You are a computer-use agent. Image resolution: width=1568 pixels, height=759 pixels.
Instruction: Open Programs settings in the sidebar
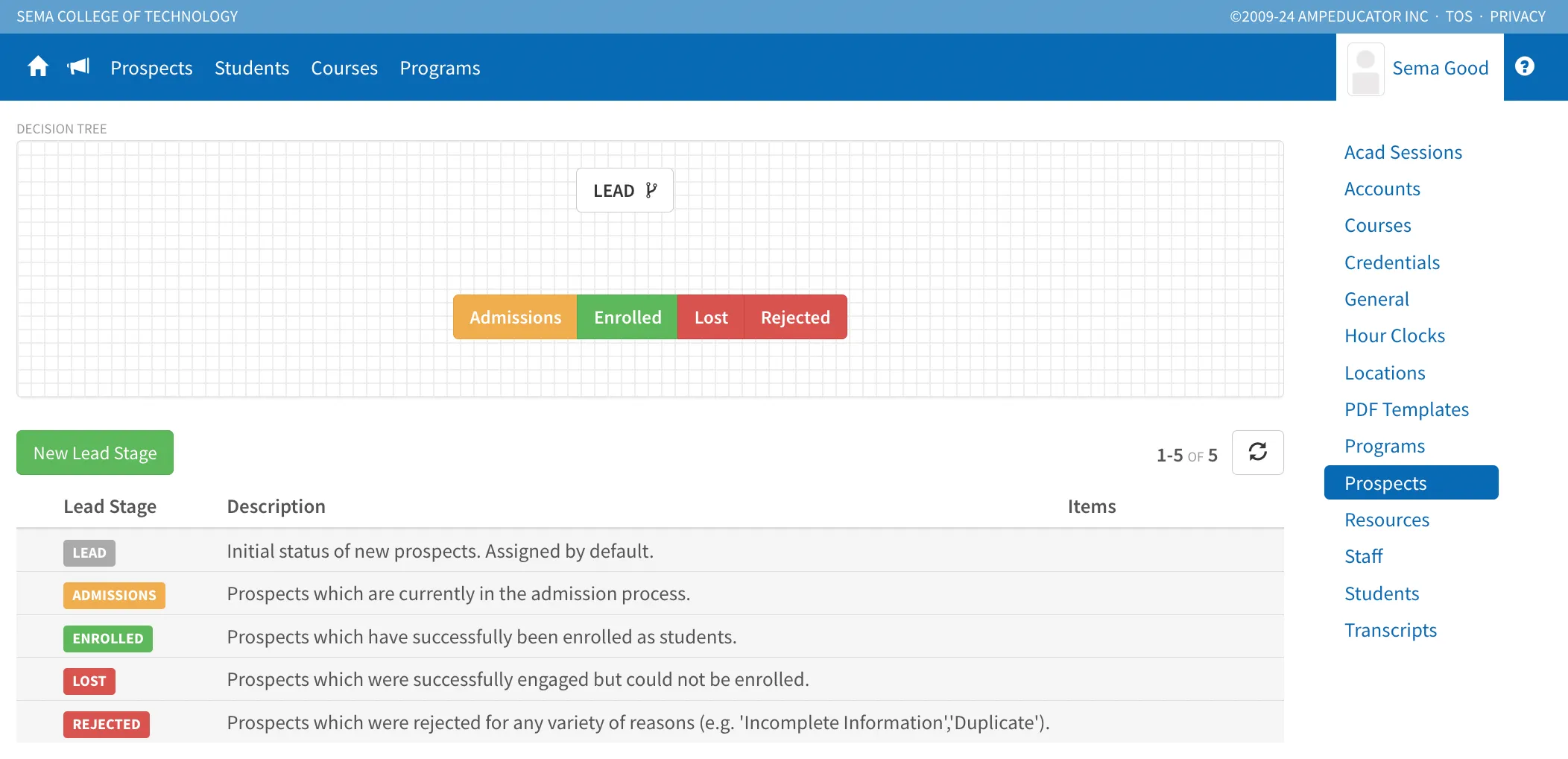pyautogui.click(x=1384, y=446)
